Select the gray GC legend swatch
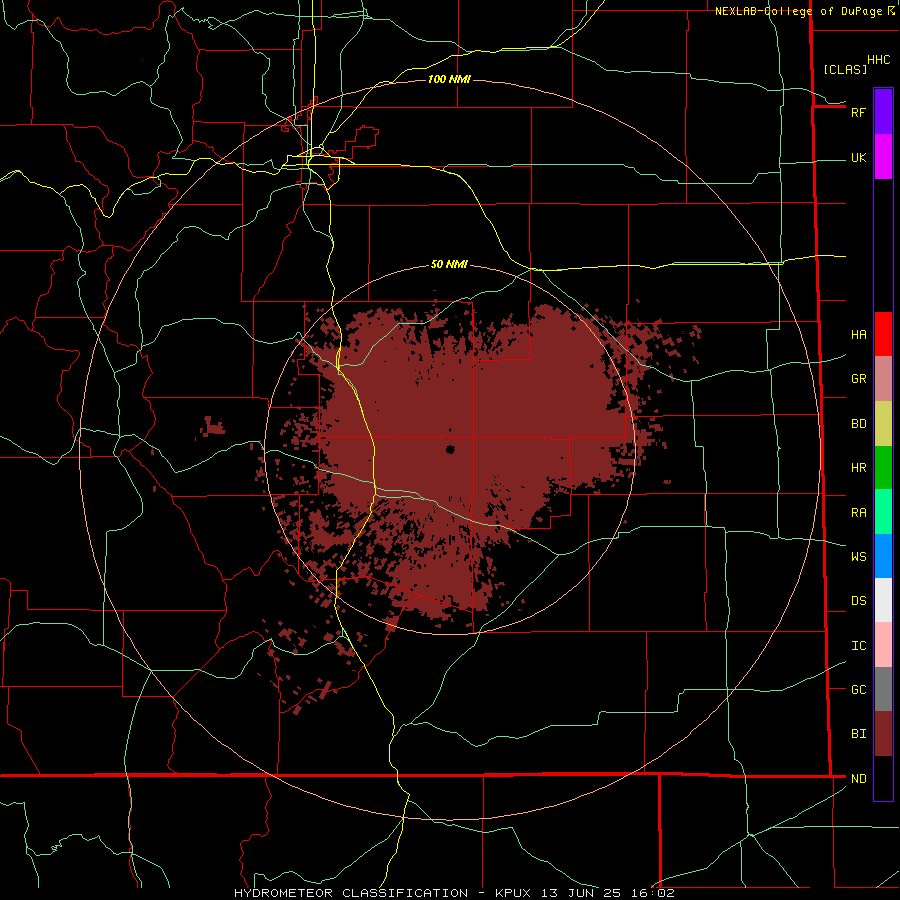The image size is (900, 900). coord(883,689)
